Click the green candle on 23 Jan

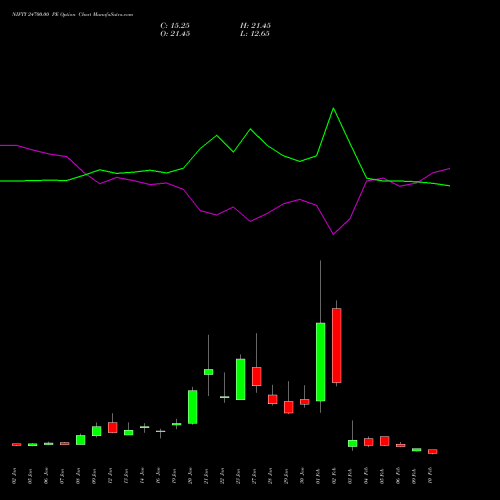[x=241, y=379]
